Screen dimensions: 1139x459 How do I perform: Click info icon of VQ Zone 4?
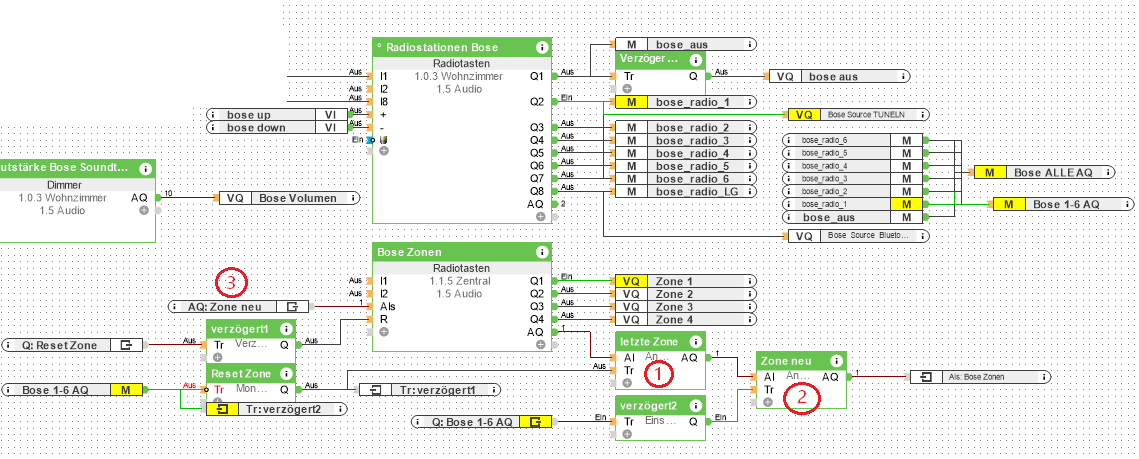tap(749, 320)
